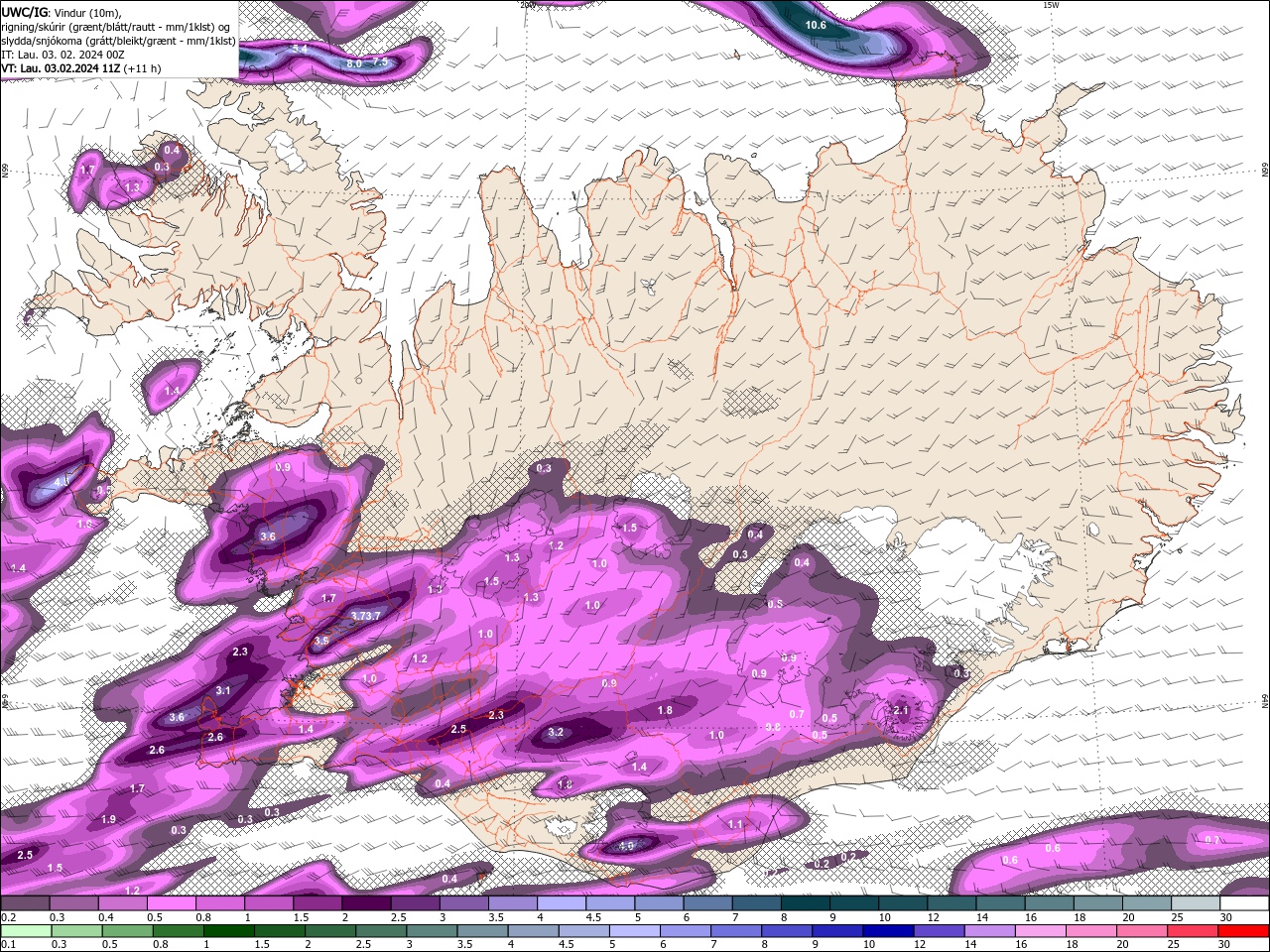The image size is (1270, 952).
Task: Click the rigning/skúrir legend description line
Action: pyautogui.click(x=115, y=27)
